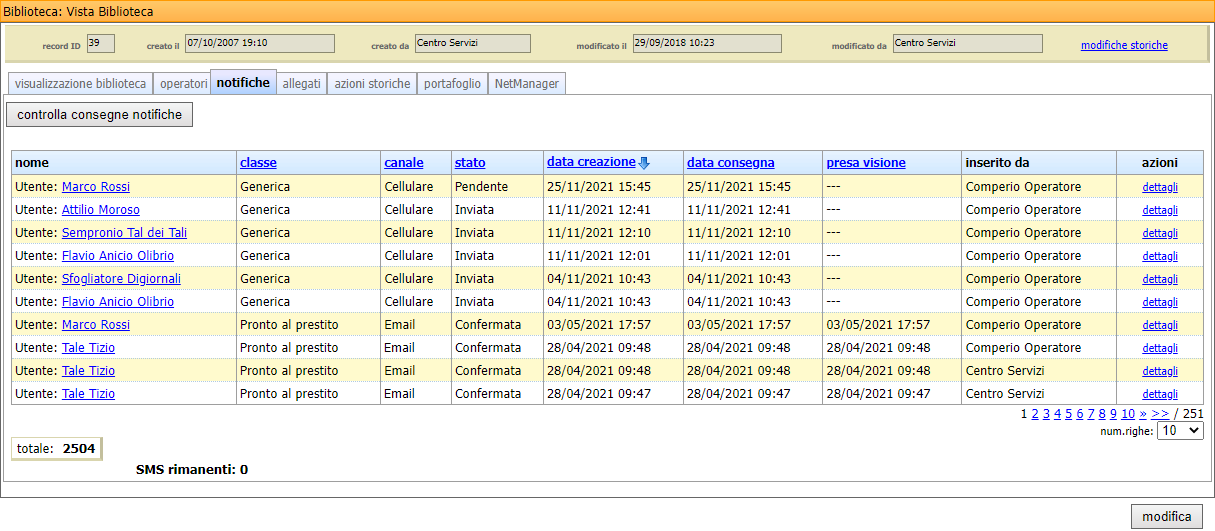Go to last page with >> link
The width and height of the screenshot is (1215, 531).
point(1160,414)
